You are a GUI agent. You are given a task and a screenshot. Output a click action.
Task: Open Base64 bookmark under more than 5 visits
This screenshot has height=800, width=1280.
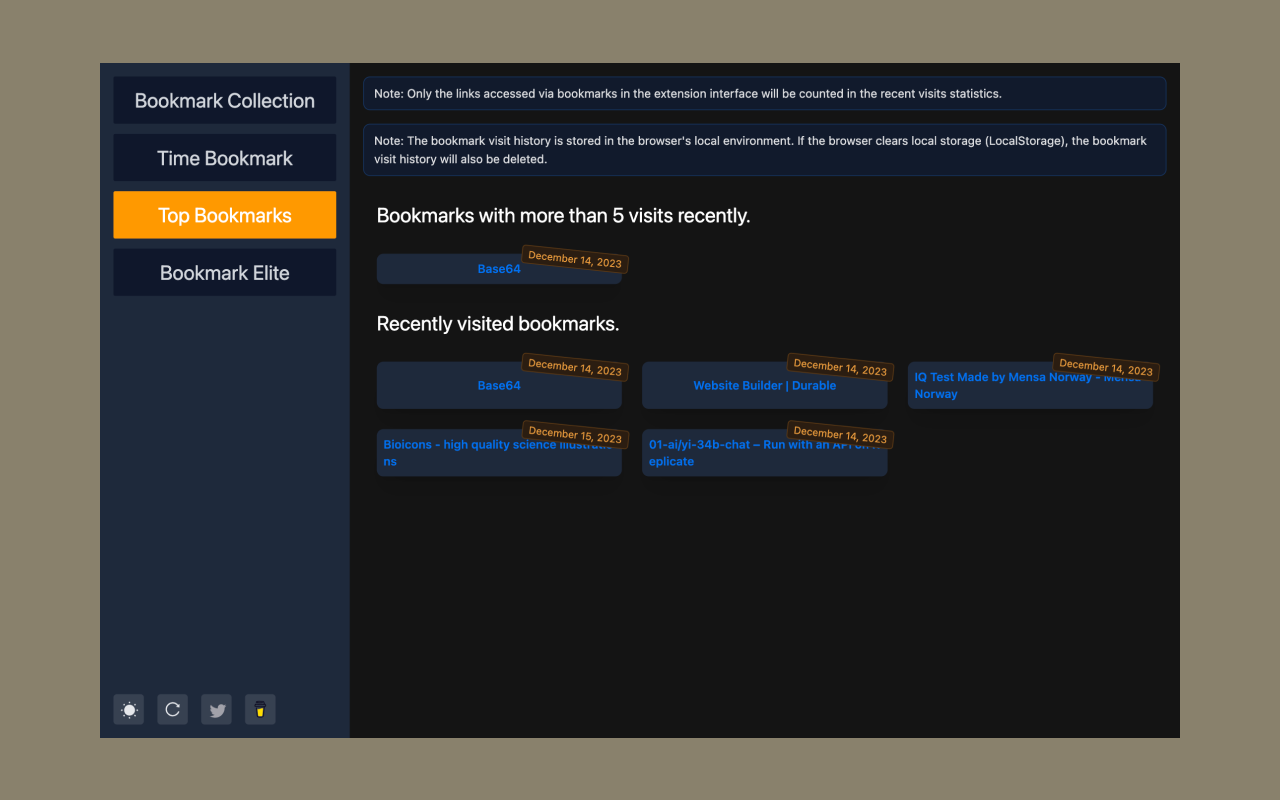tap(499, 269)
